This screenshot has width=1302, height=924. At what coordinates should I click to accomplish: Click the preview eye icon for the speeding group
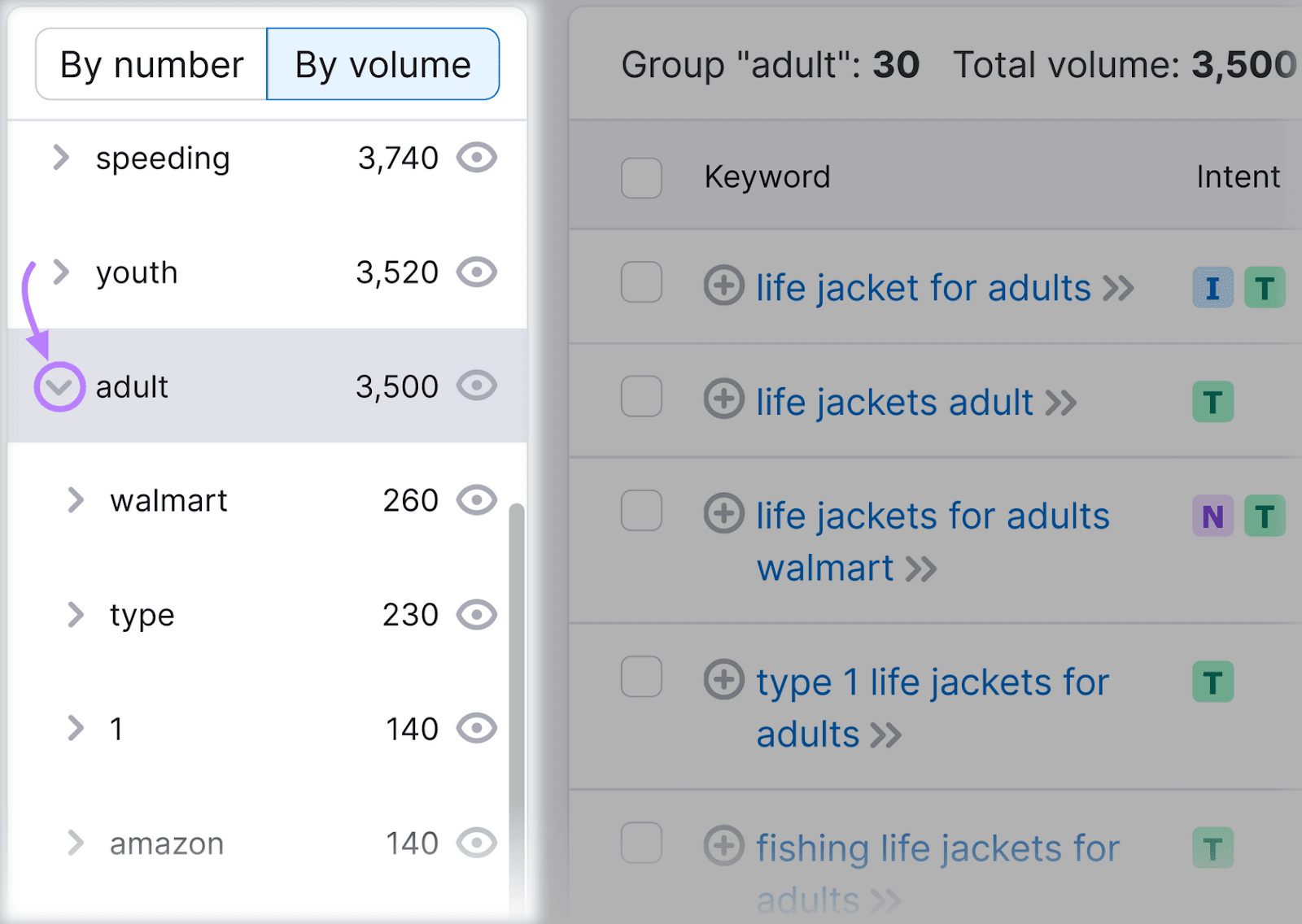coord(478,158)
